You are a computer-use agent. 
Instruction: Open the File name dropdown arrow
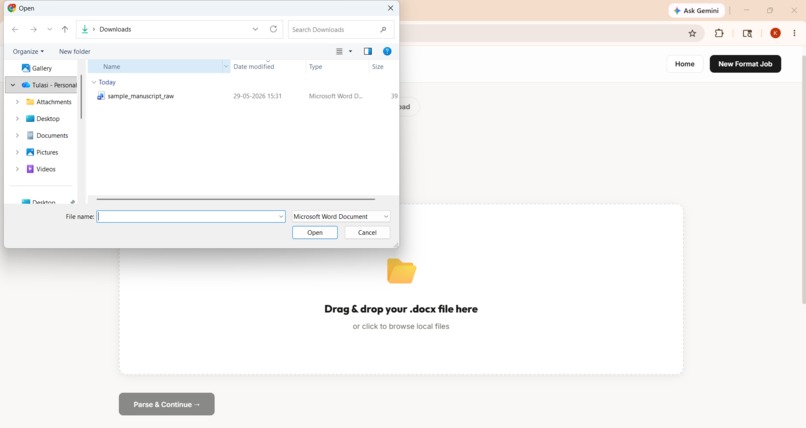click(x=281, y=216)
